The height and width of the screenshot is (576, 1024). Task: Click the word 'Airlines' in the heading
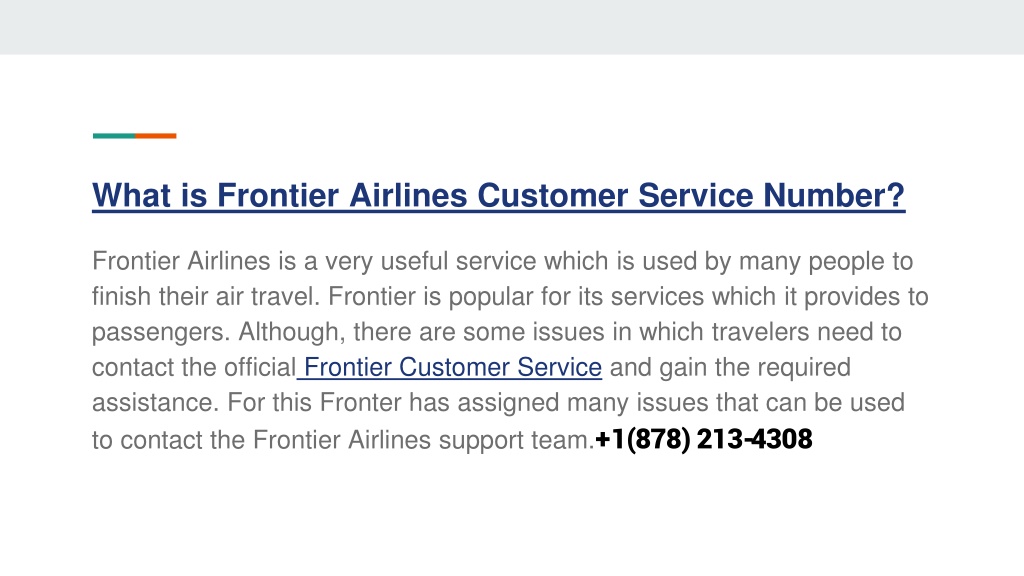pyautogui.click(x=408, y=195)
